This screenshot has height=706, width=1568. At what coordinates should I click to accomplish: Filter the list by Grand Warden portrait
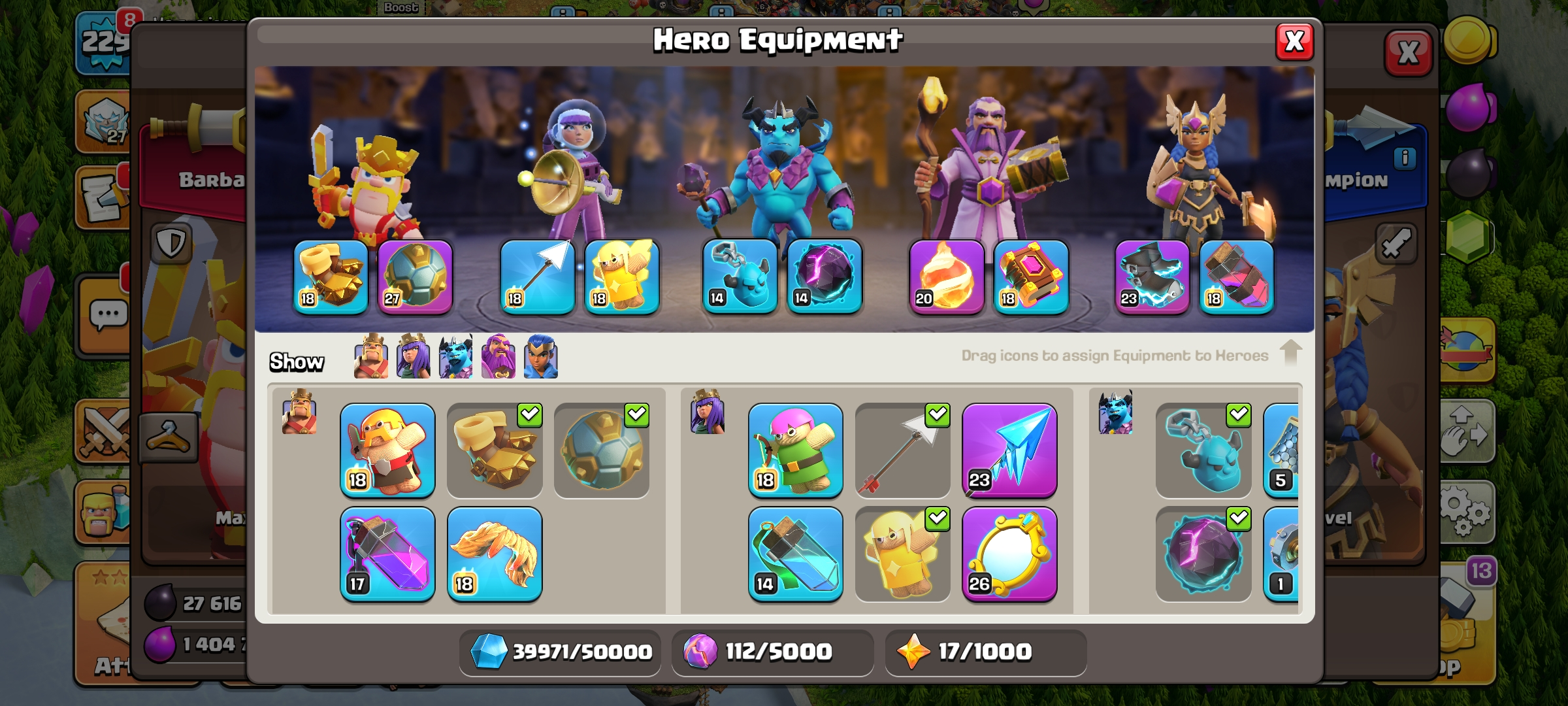pos(498,356)
